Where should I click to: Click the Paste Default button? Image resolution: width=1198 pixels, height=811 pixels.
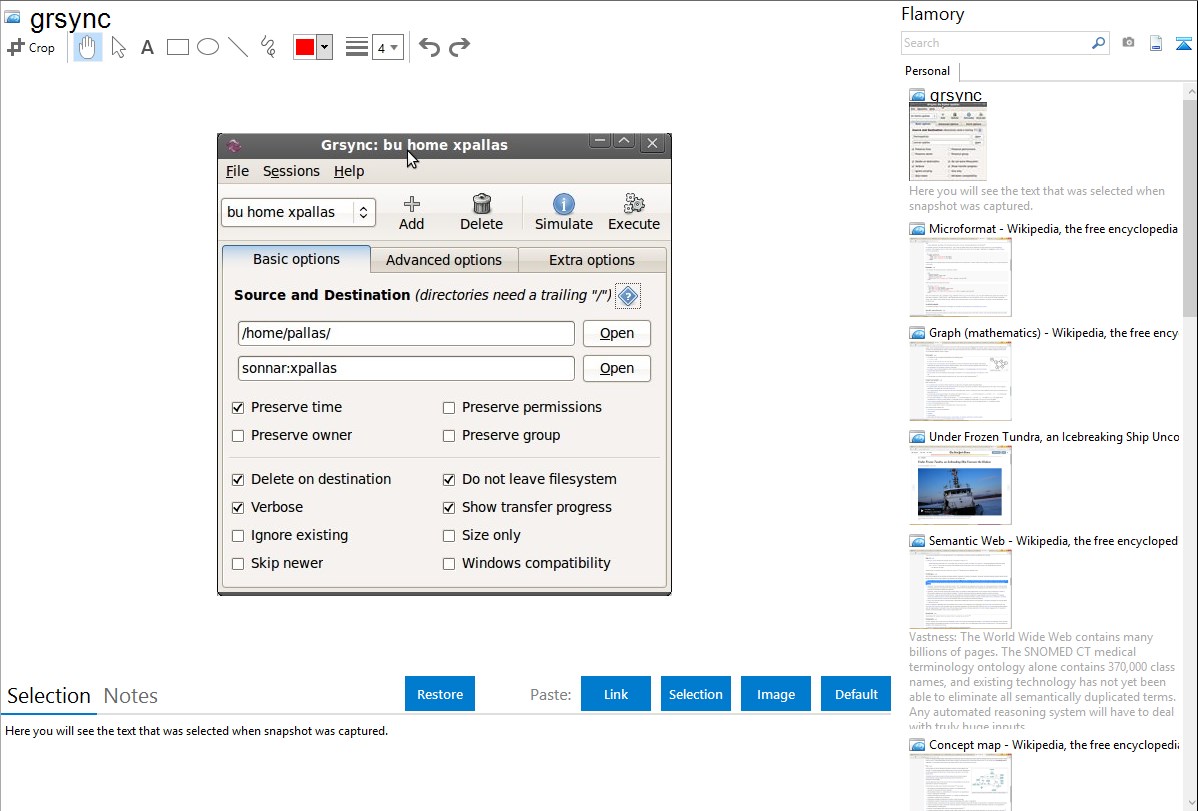[x=856, y=694]
